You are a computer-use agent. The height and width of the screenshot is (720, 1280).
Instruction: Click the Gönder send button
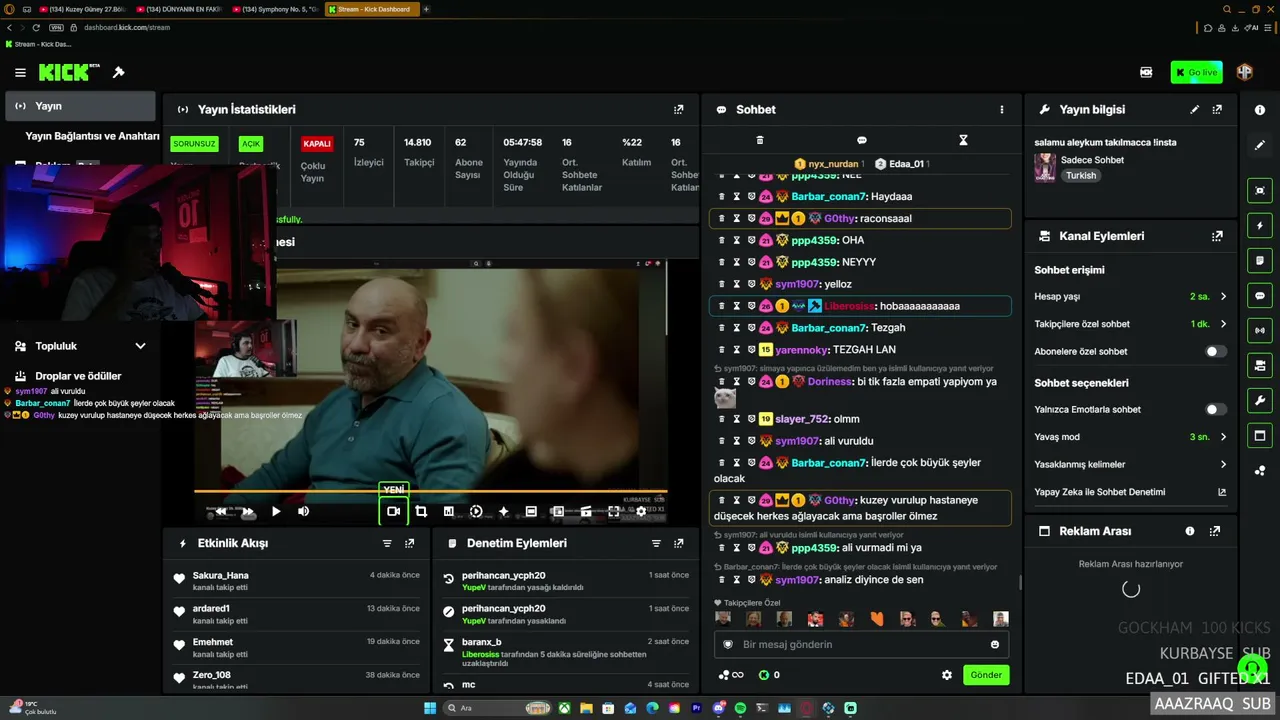pos(985,675)
